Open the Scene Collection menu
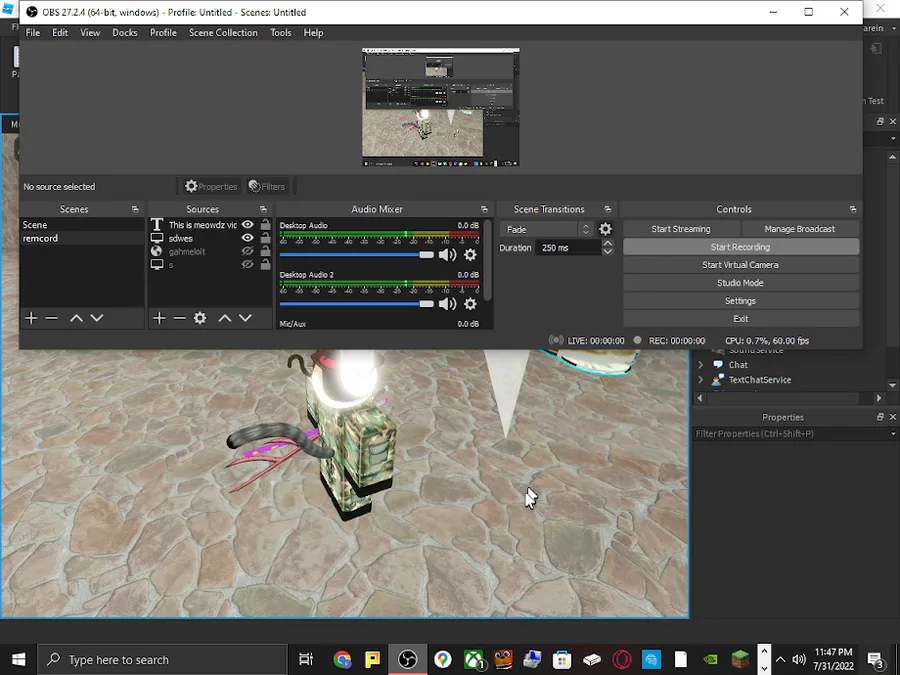The height and width of the screenshot is (675, 900). (x=223, y=33)
